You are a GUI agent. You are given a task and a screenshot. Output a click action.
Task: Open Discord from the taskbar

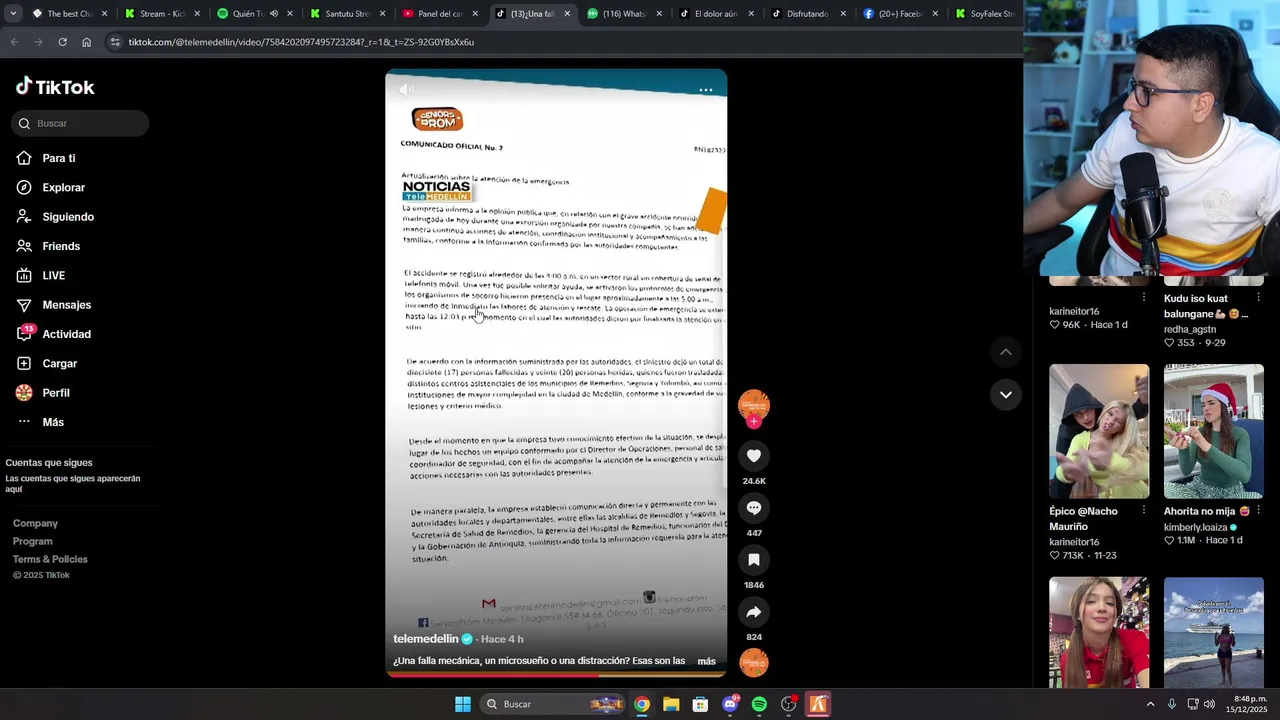[730, 704]
